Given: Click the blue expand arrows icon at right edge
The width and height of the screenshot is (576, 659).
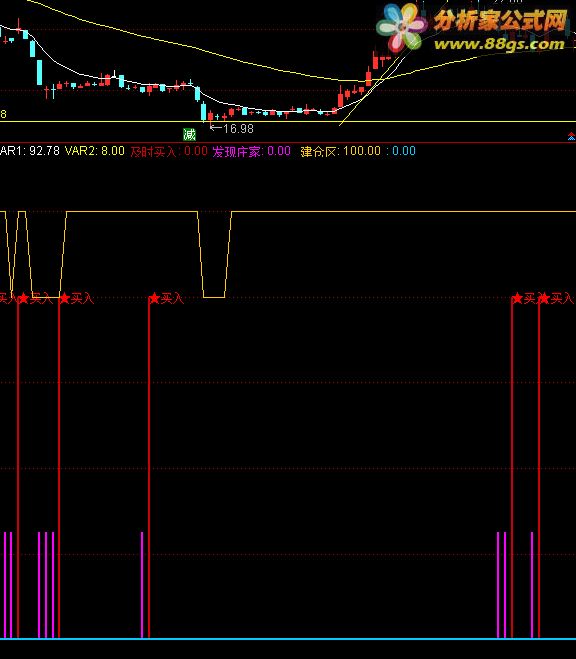Looking at the screenshot, I should (x=571, y=136).
